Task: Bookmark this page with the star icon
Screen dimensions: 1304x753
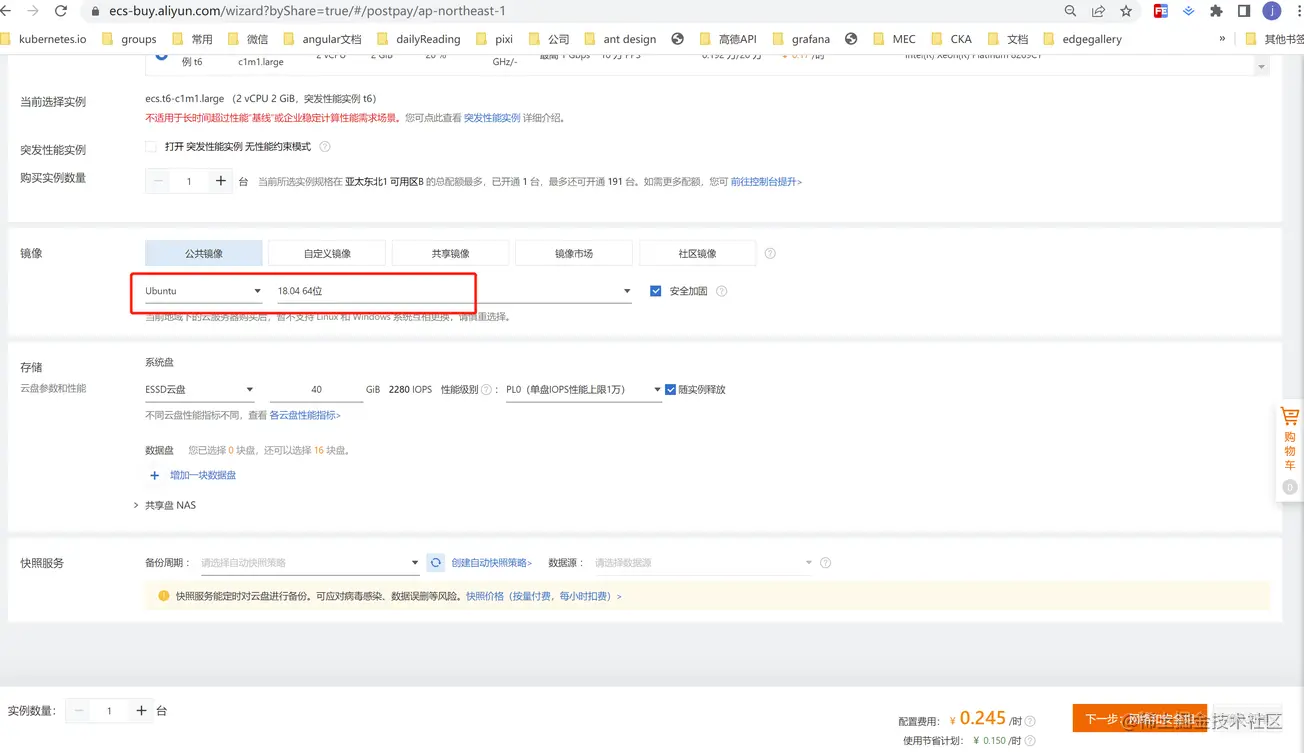Action: tap(1127, 11)
